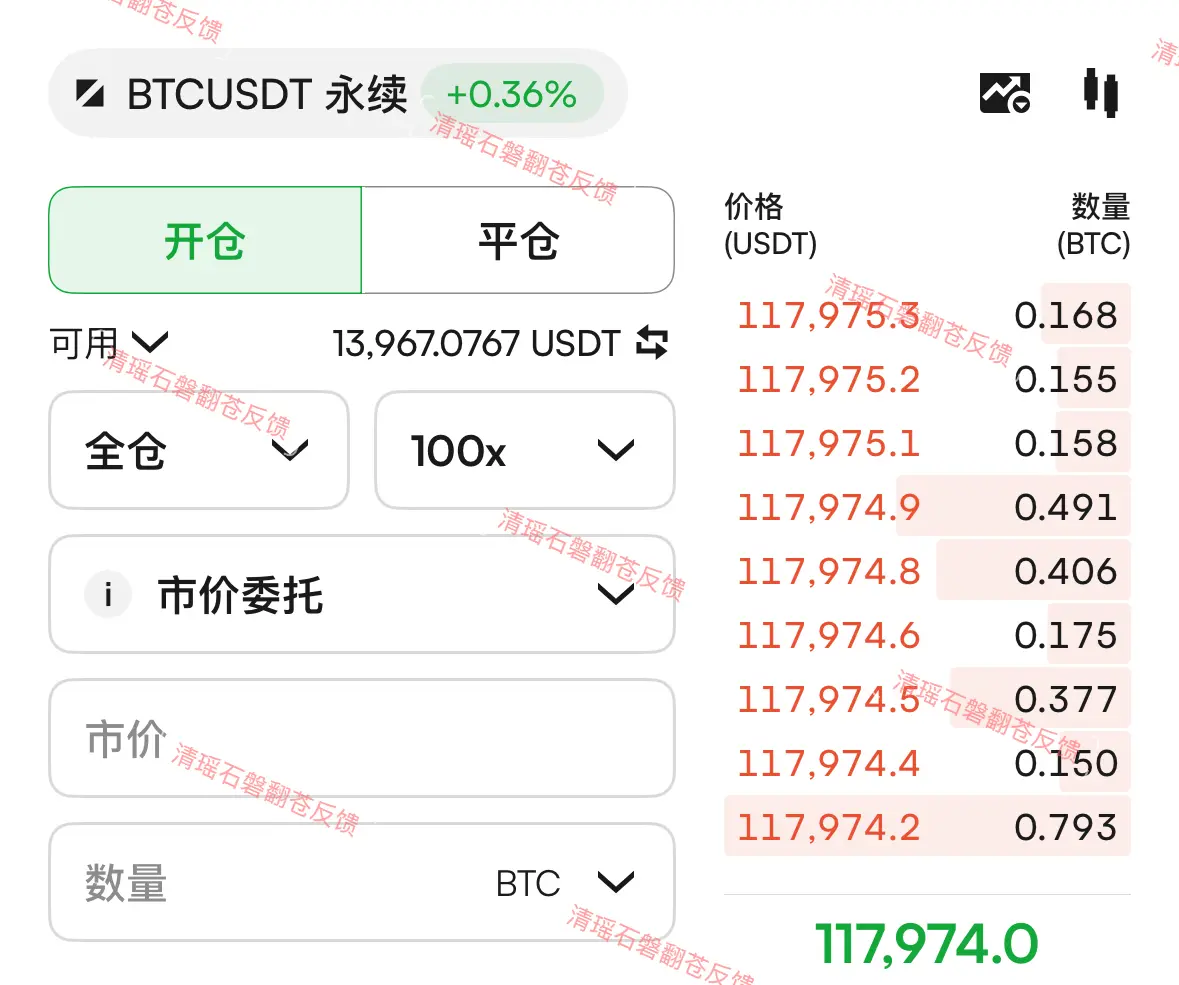Expand the 可用 dropdown chevron
The width and height of the screenshot is (1179, 985).
pos(150,343)
